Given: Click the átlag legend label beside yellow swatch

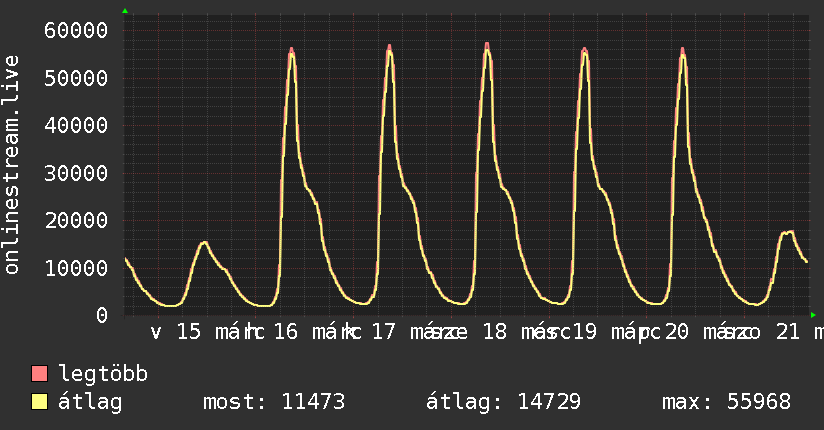Looking at the screenshot, I should click(x=90, y=402).
